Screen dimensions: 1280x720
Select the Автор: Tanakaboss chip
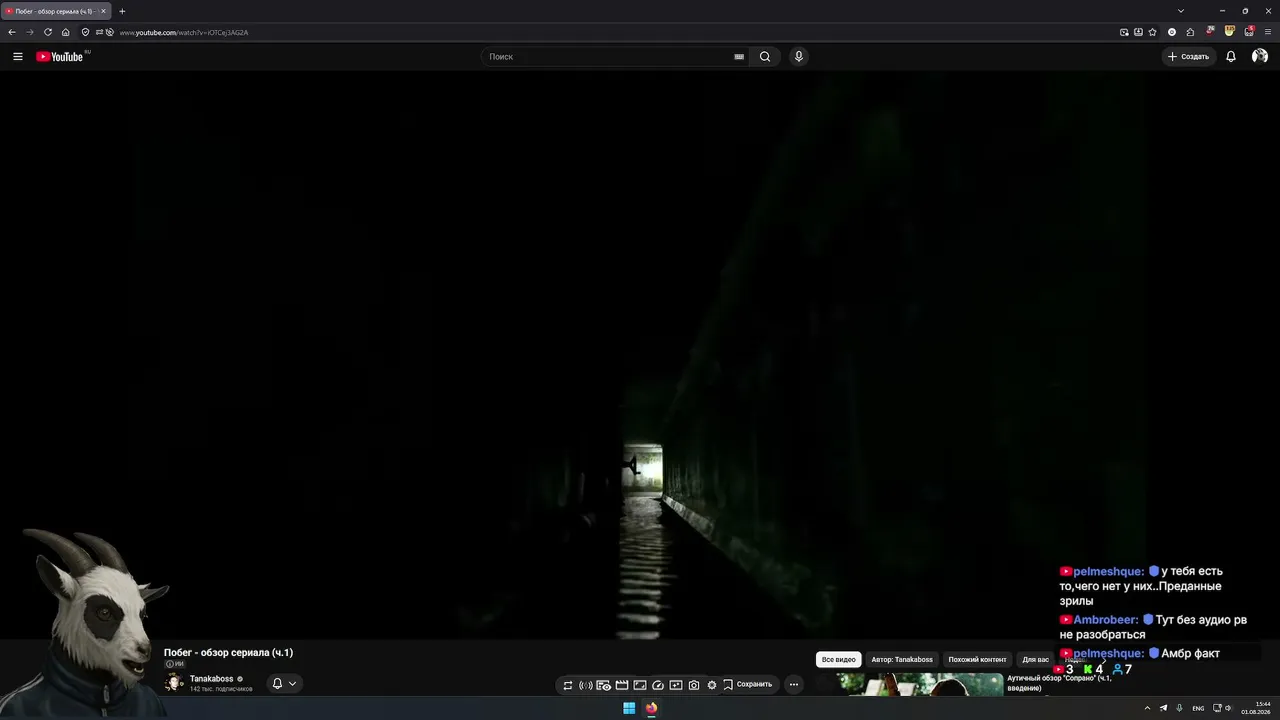902,660
